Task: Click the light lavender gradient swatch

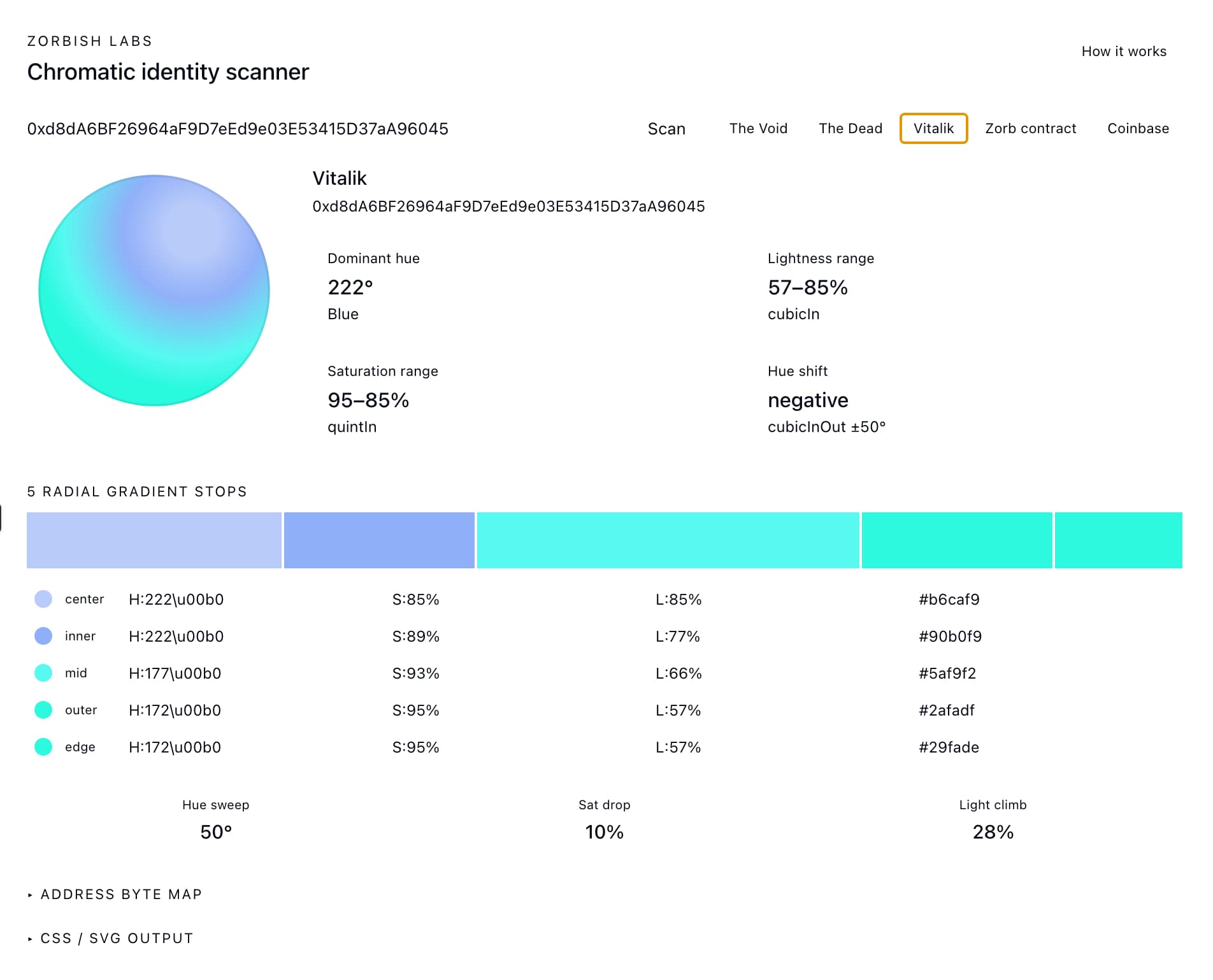Action: tap(154, 540)
